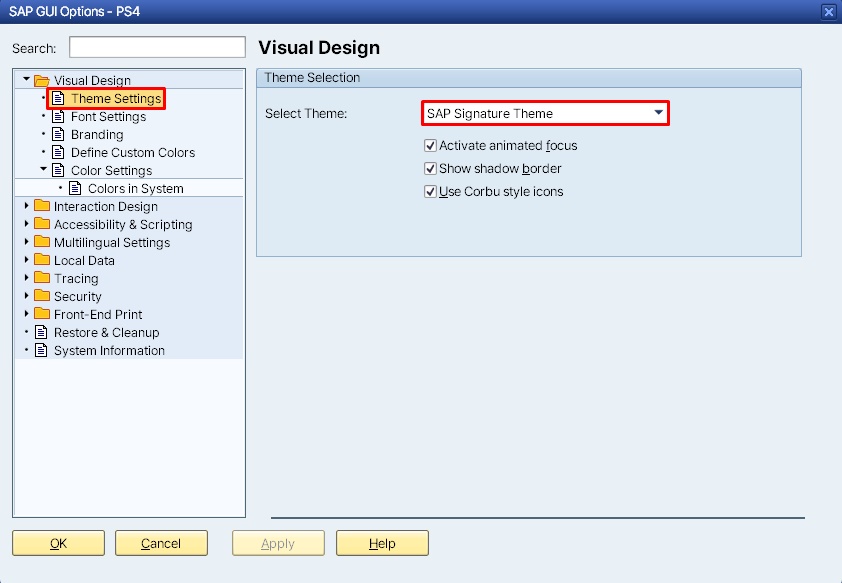Viewport: 842px width, 583px height.
Task: Open Help via the Help button
Action: pyautogui.click(x=382, y=543)
